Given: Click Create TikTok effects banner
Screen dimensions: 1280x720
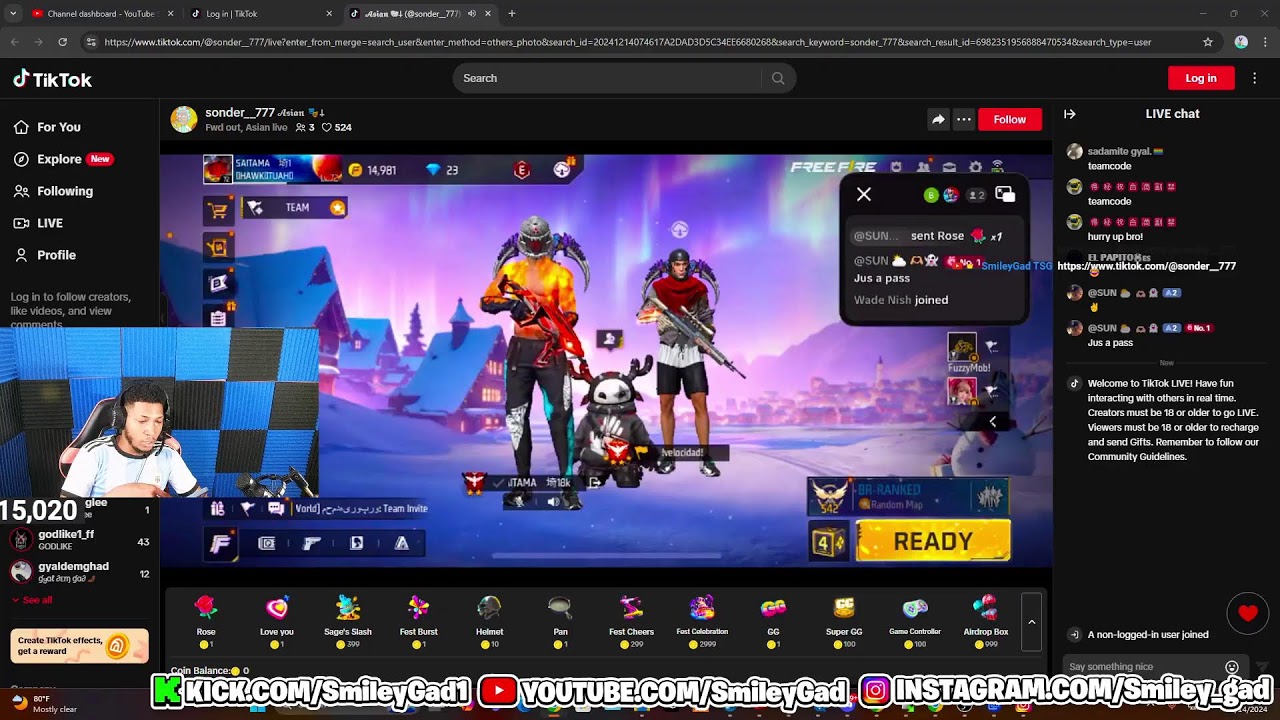Looking at the screenshot, I should pos(79,646).
